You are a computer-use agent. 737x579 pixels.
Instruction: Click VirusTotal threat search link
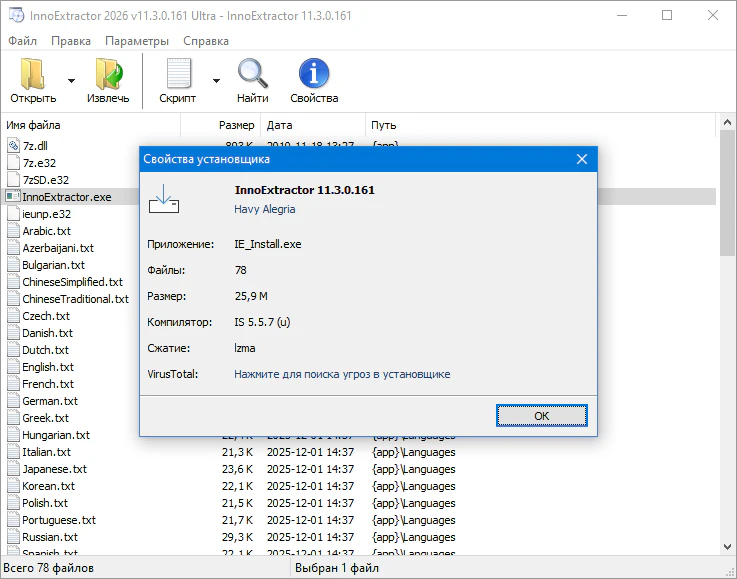click(342, 374)
